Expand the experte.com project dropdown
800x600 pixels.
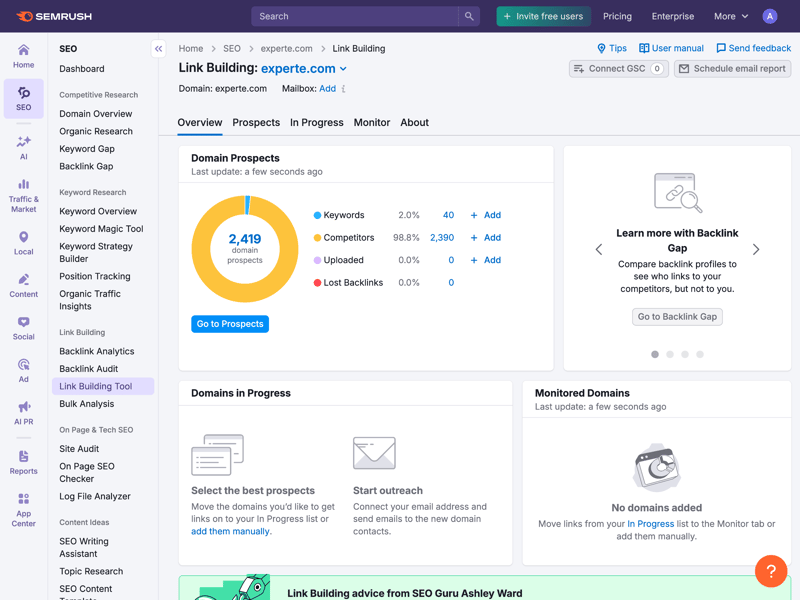(343, 69)
